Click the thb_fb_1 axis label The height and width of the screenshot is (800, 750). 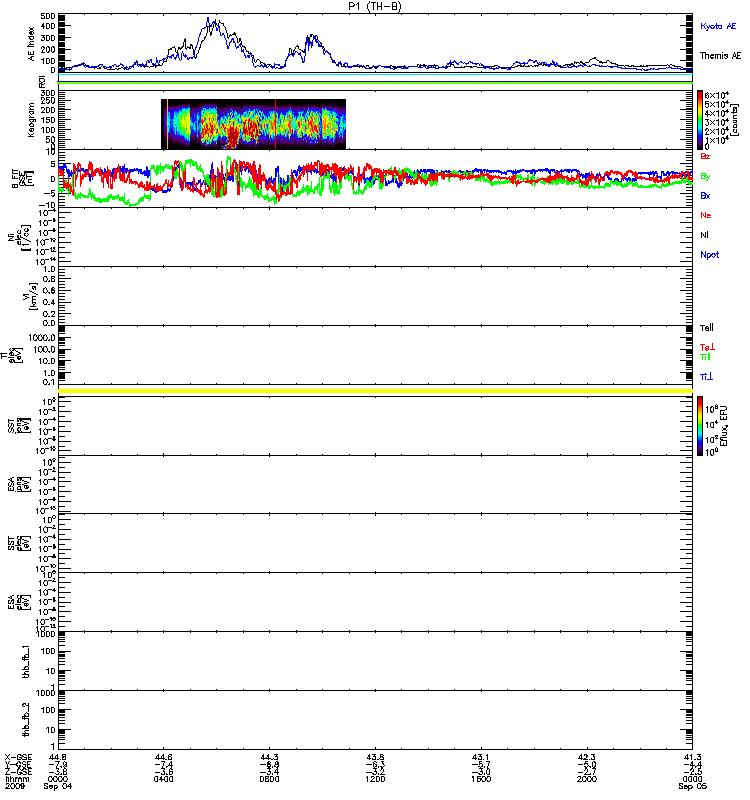tap(26, 662)
